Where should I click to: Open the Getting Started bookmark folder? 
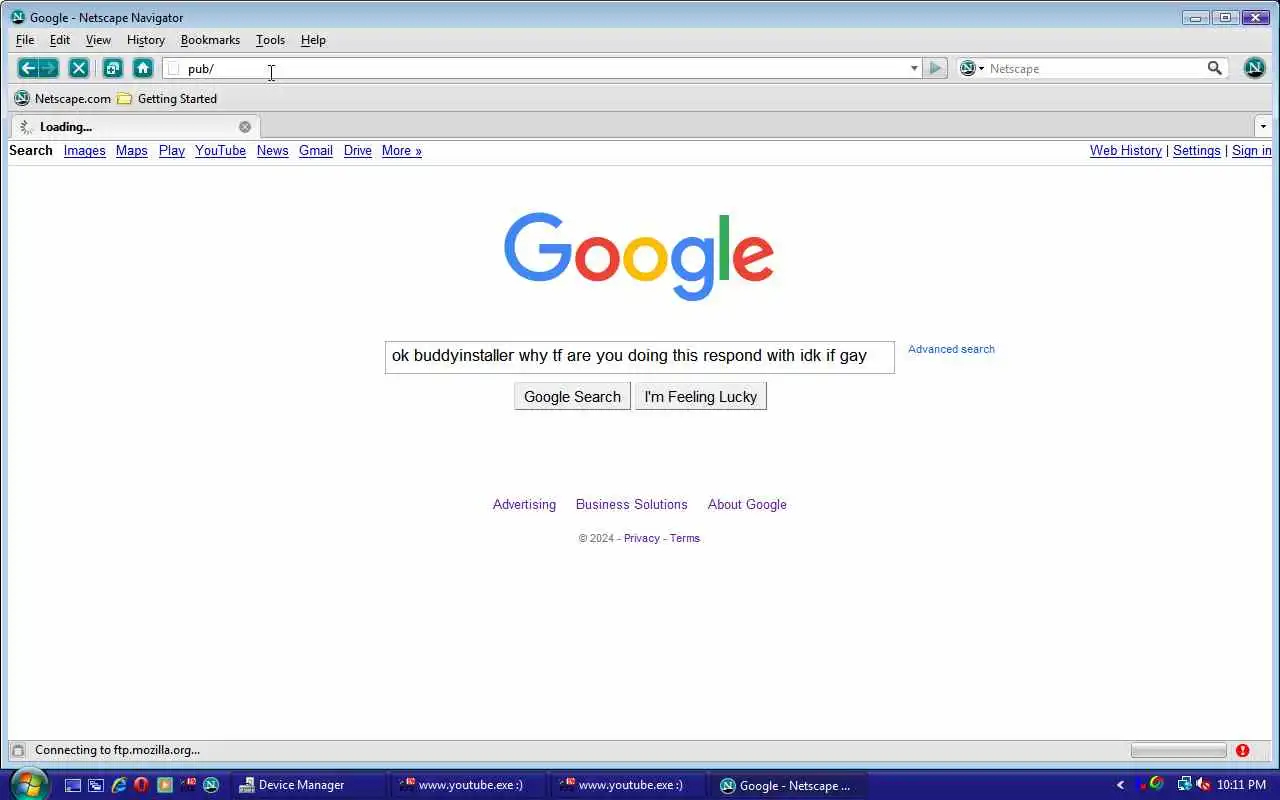(167, 98)
